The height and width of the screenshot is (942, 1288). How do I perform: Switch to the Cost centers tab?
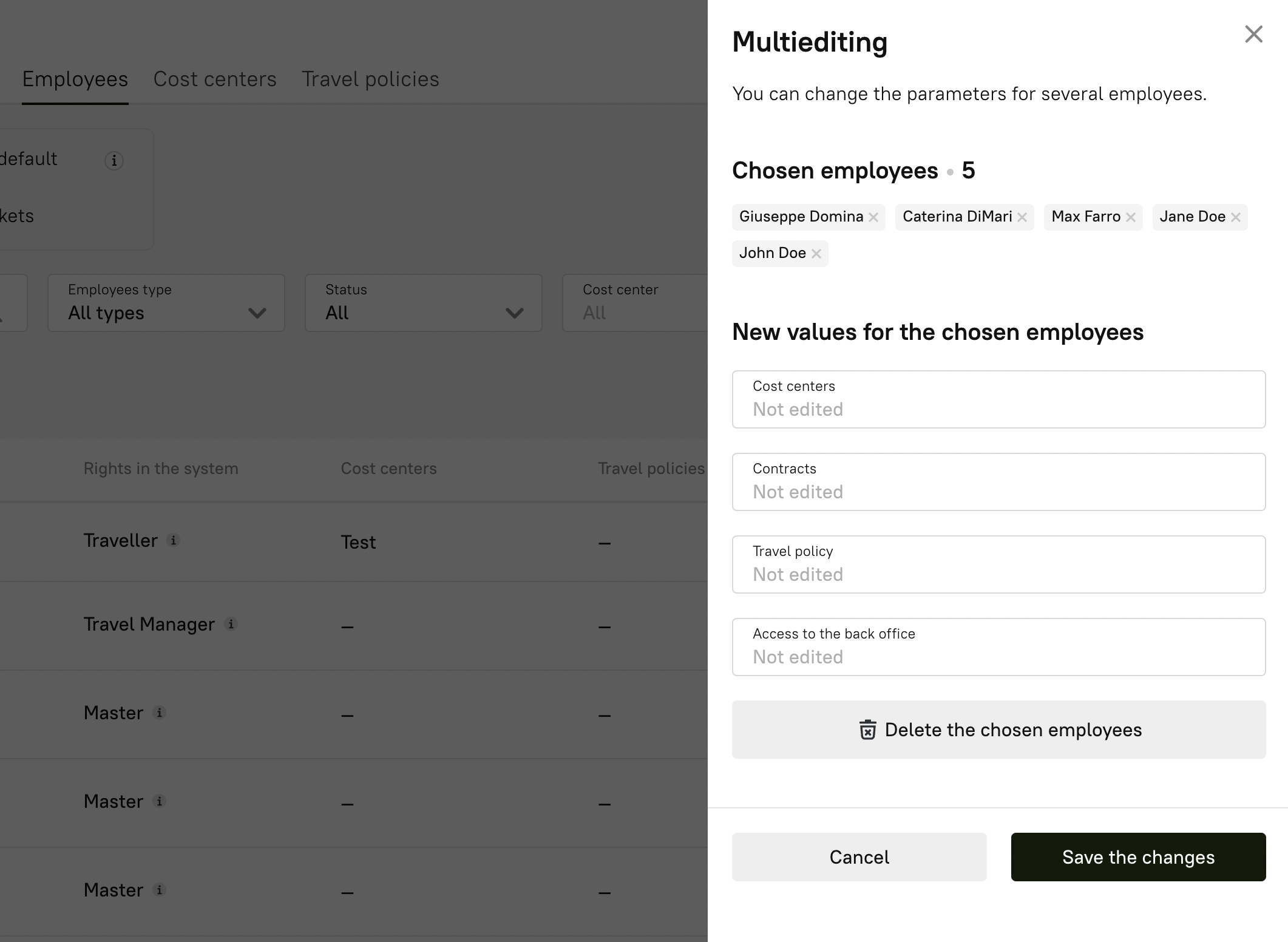click(215, 80)
